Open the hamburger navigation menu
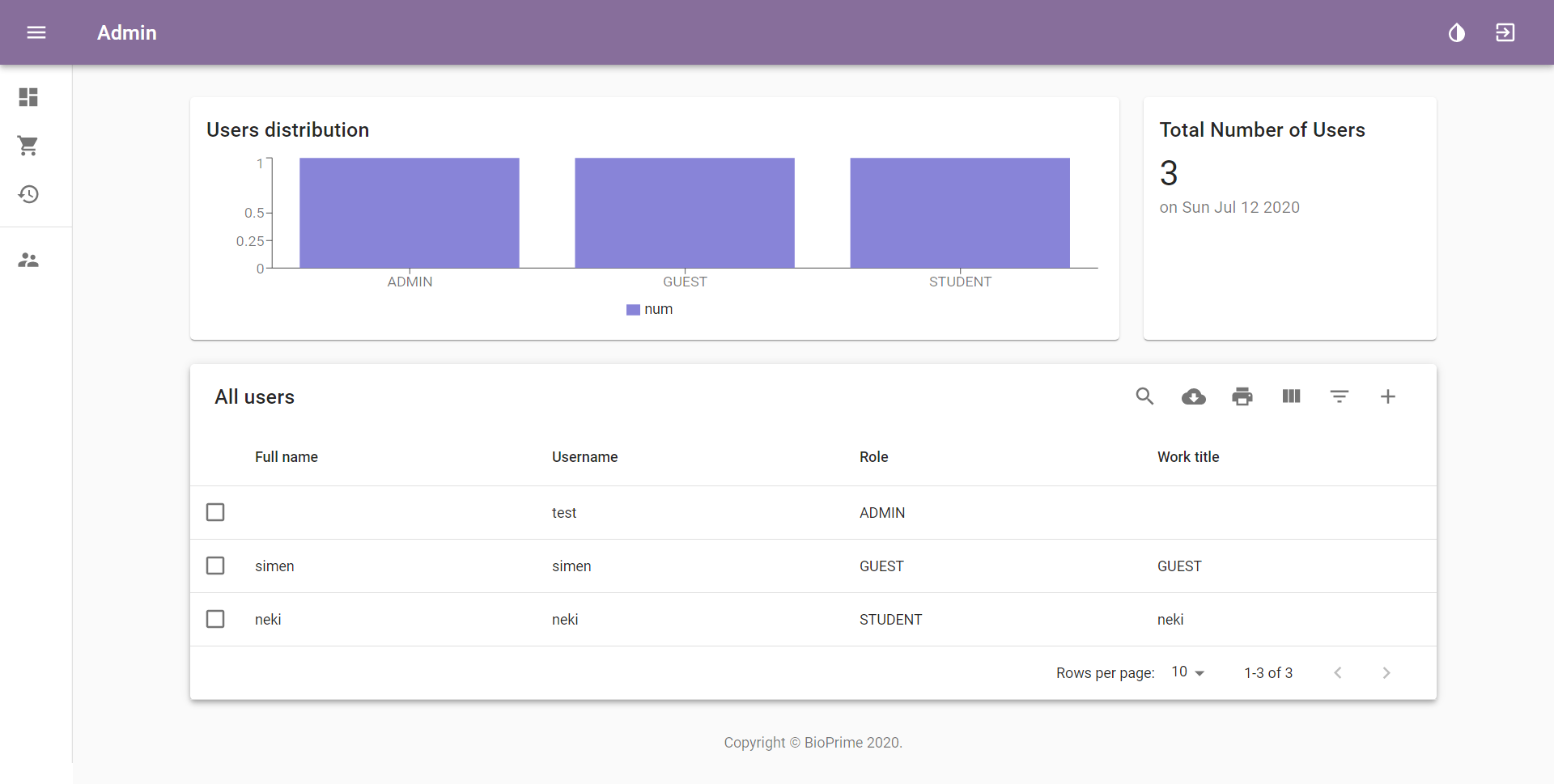1554x784 pixels. tap(36, 32)
